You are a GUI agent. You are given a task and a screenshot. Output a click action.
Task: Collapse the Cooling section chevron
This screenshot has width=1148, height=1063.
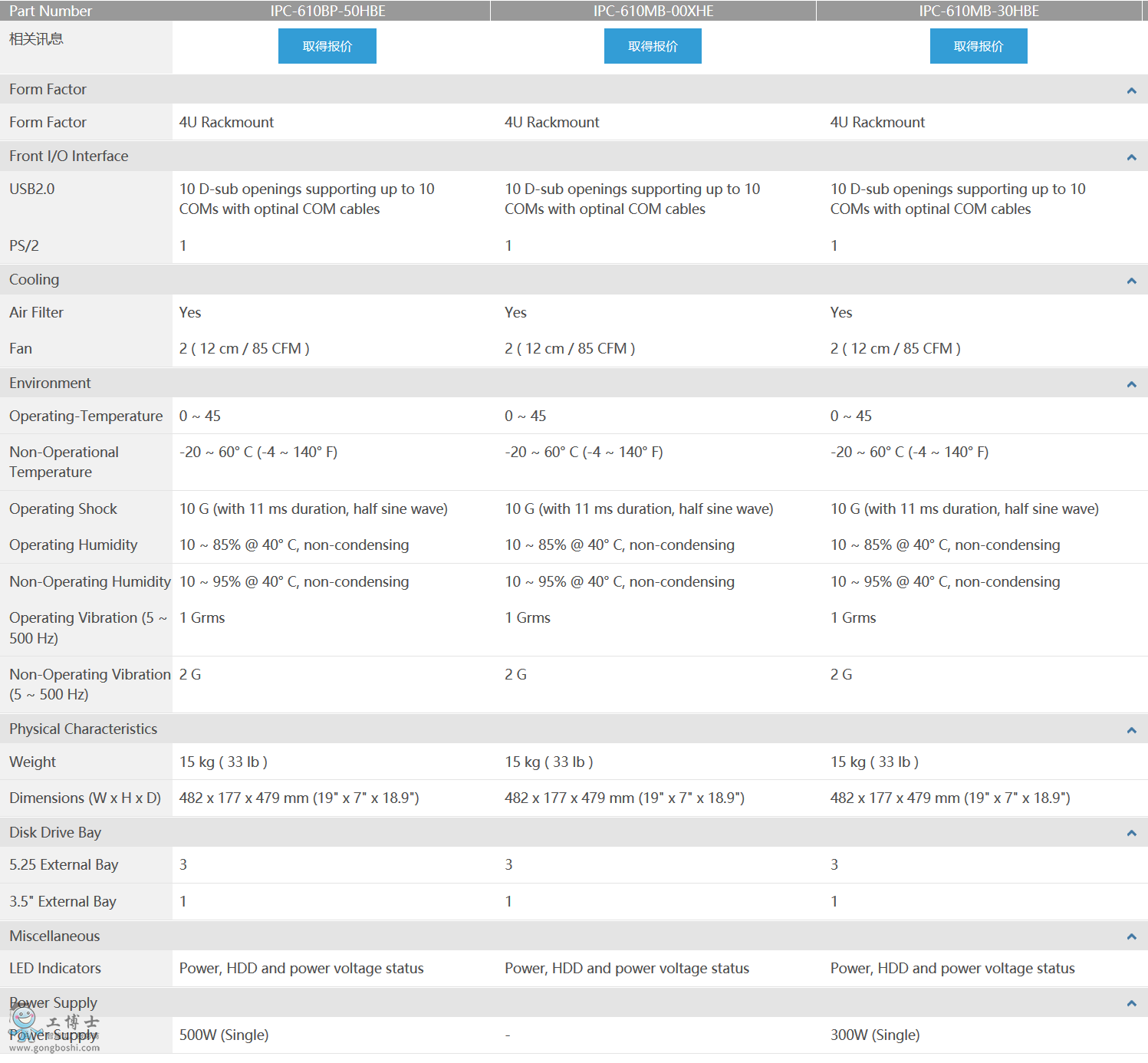tap(1131, 281)
